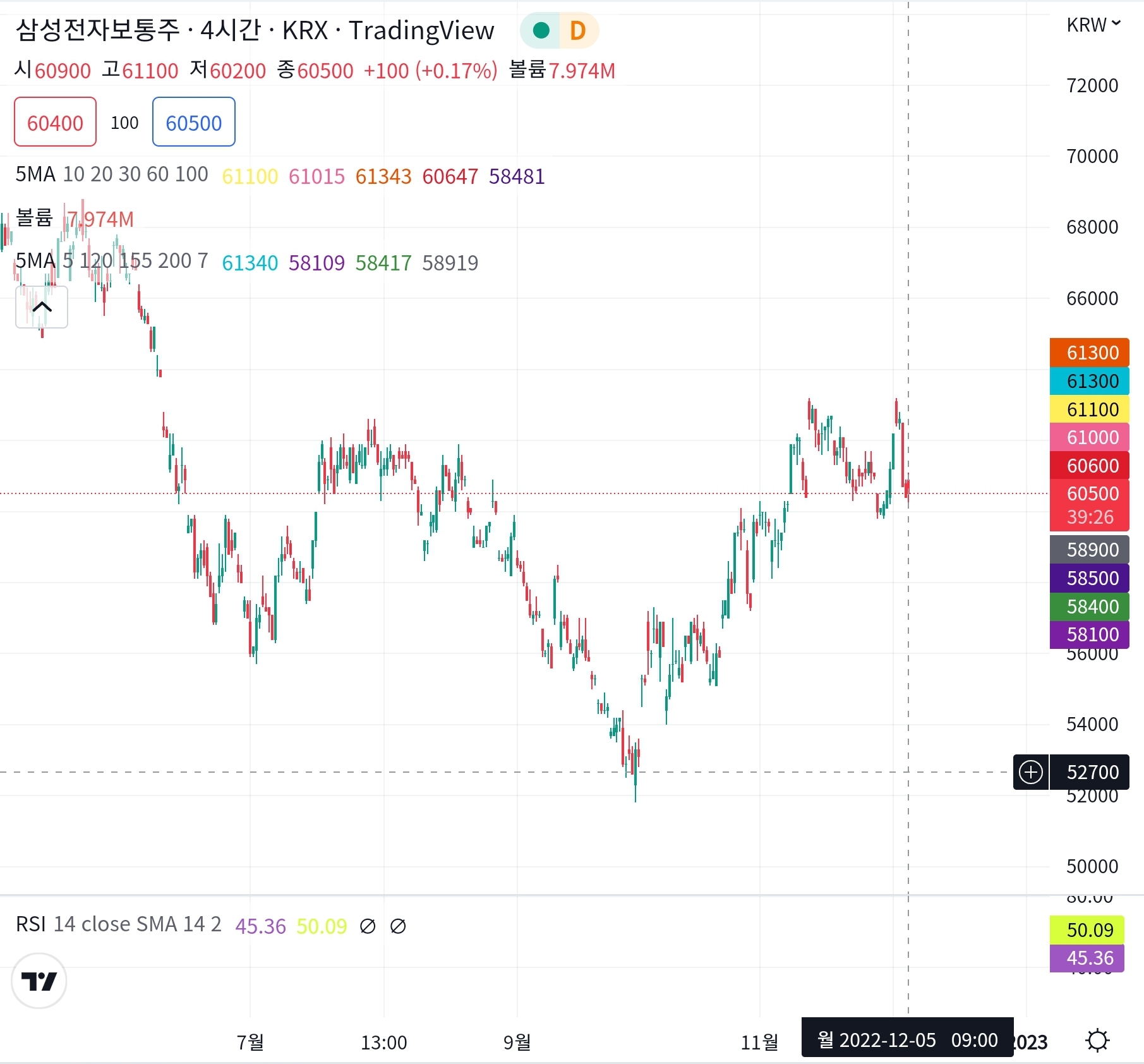Click the orange 61343 MA value in legend
Image resolution: width=1144 pixels, height=1064 pixels.
click(383, 176)
